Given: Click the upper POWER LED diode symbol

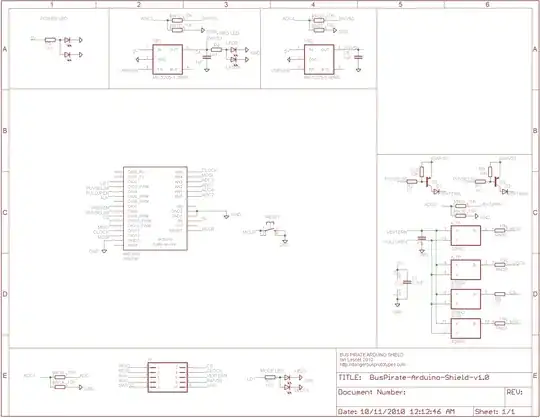Looking at the screenshot, I should pyautogui.click(x=68, y=40).
